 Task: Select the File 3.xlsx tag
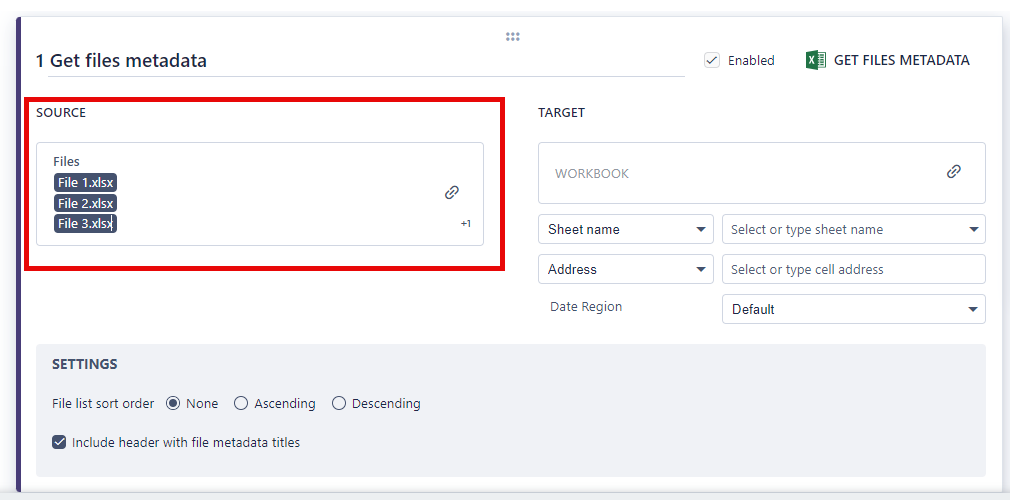(86, 223)
